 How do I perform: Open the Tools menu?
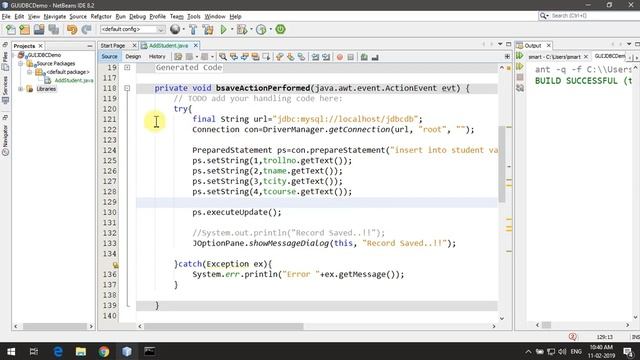click(193, 16)
